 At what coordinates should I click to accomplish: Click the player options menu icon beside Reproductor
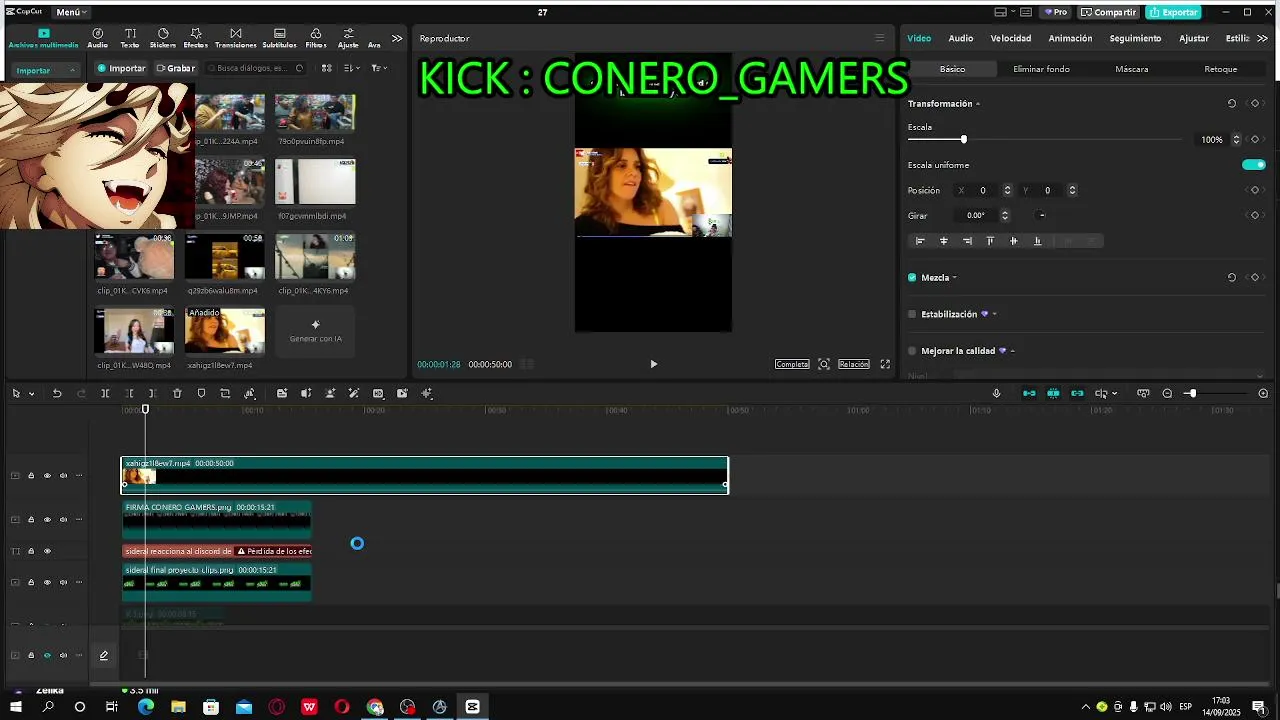(880, 38)
